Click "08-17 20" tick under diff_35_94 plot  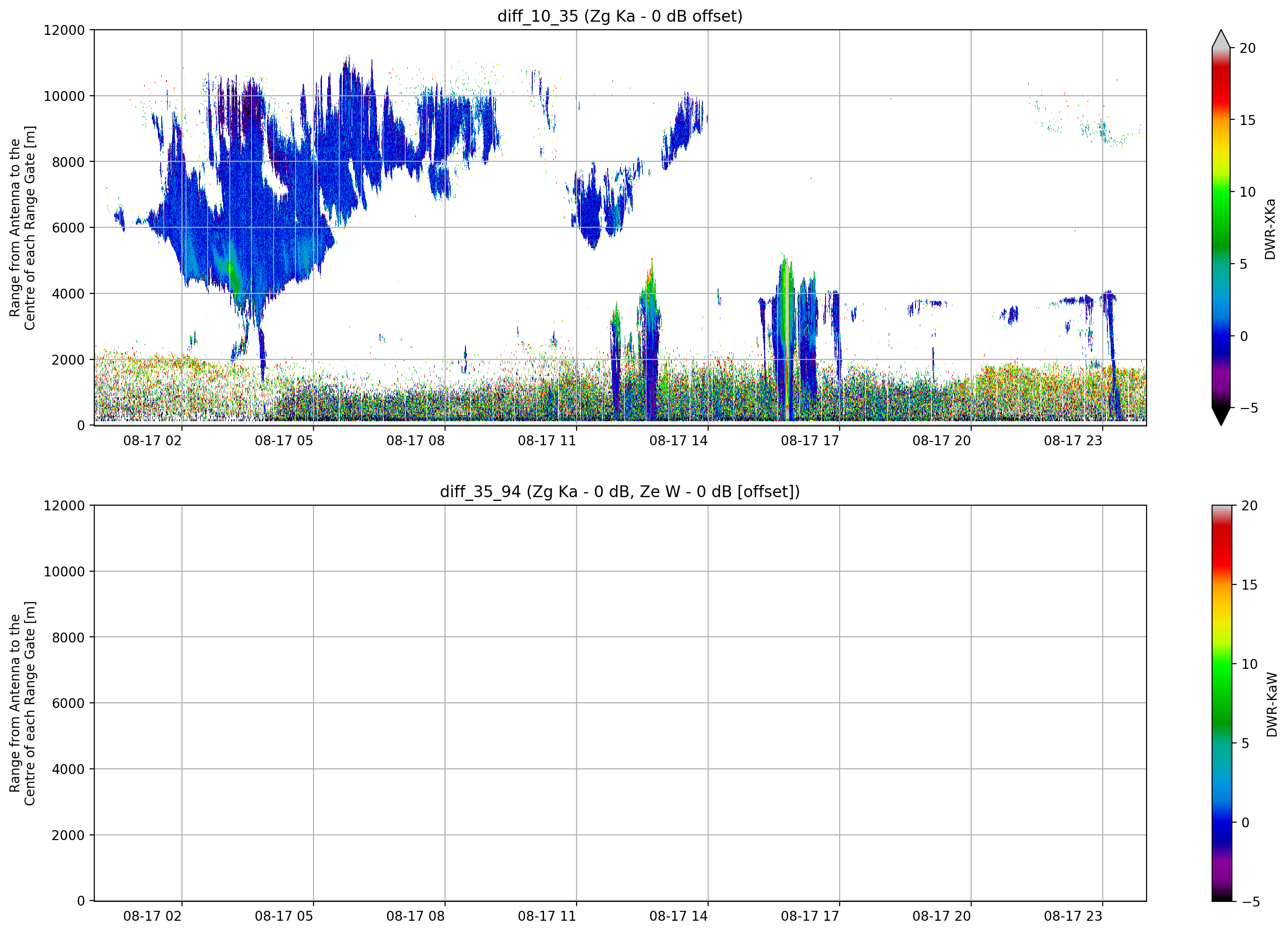coord(941,916)
